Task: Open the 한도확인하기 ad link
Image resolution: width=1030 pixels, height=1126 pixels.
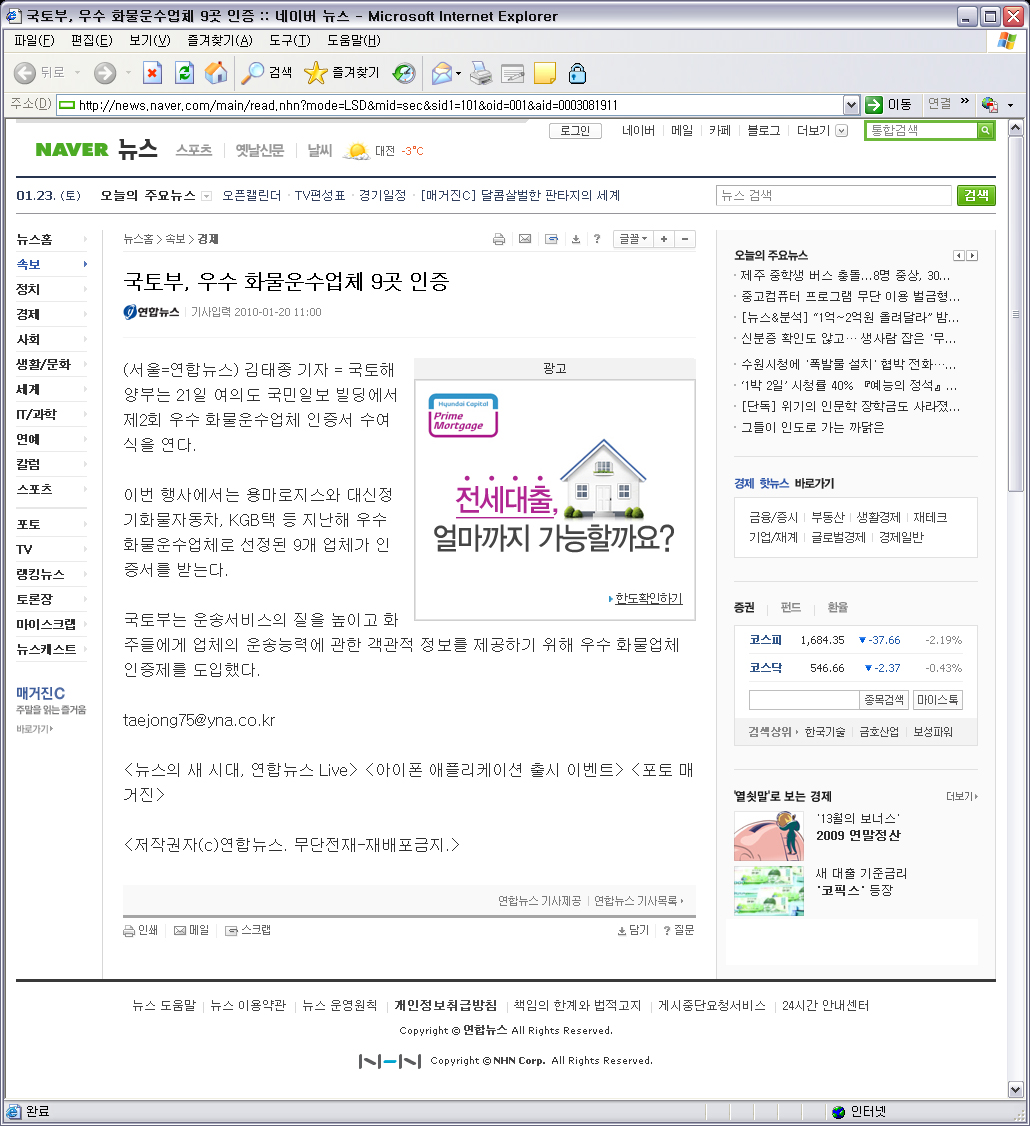Action: (x=647, y=599)
